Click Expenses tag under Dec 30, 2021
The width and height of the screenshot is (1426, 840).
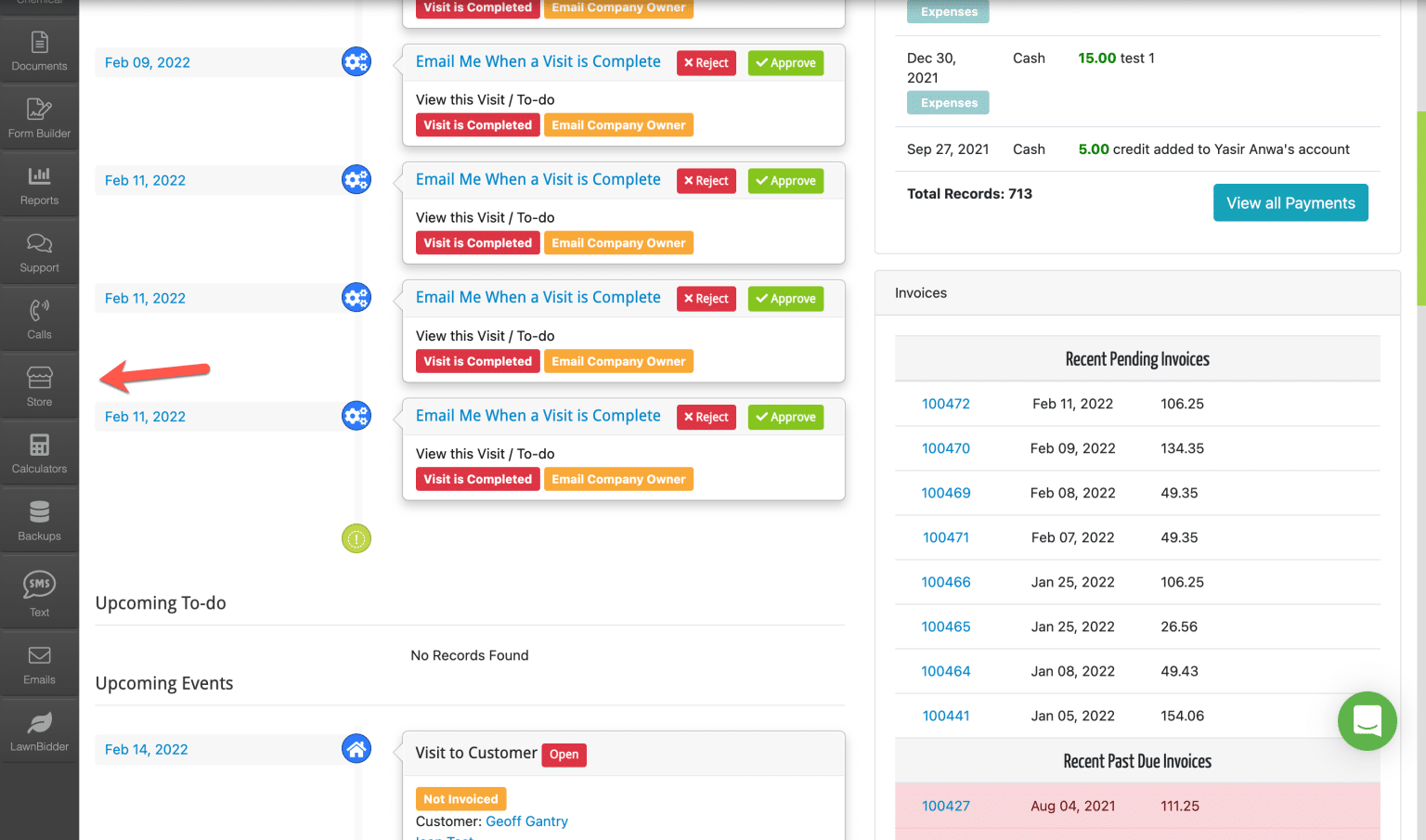[x=948, y=103]
